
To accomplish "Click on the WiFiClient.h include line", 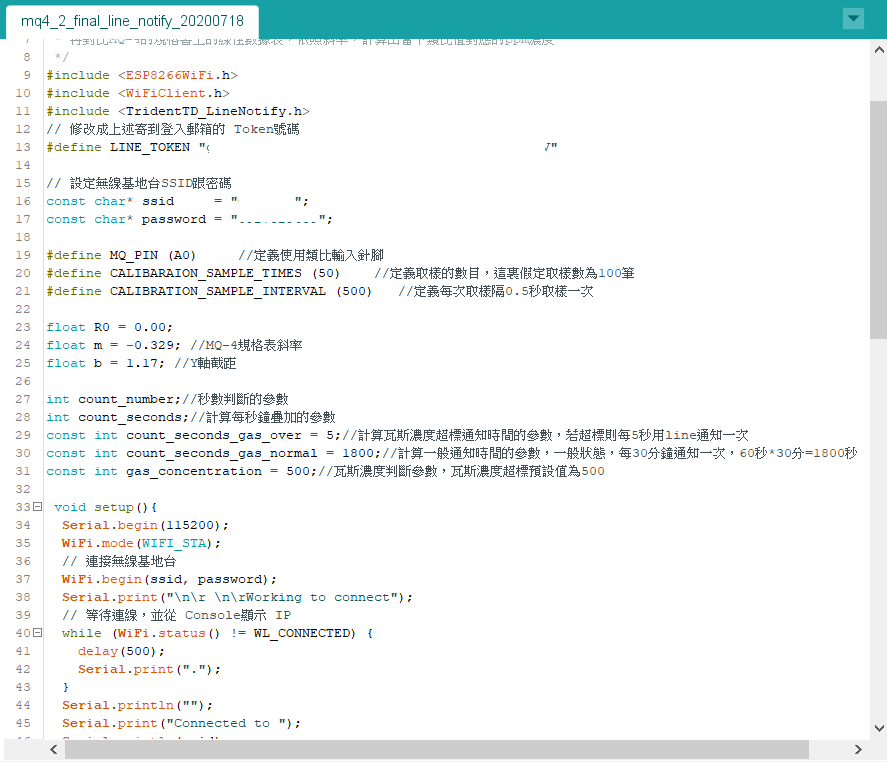I will 138,93.
